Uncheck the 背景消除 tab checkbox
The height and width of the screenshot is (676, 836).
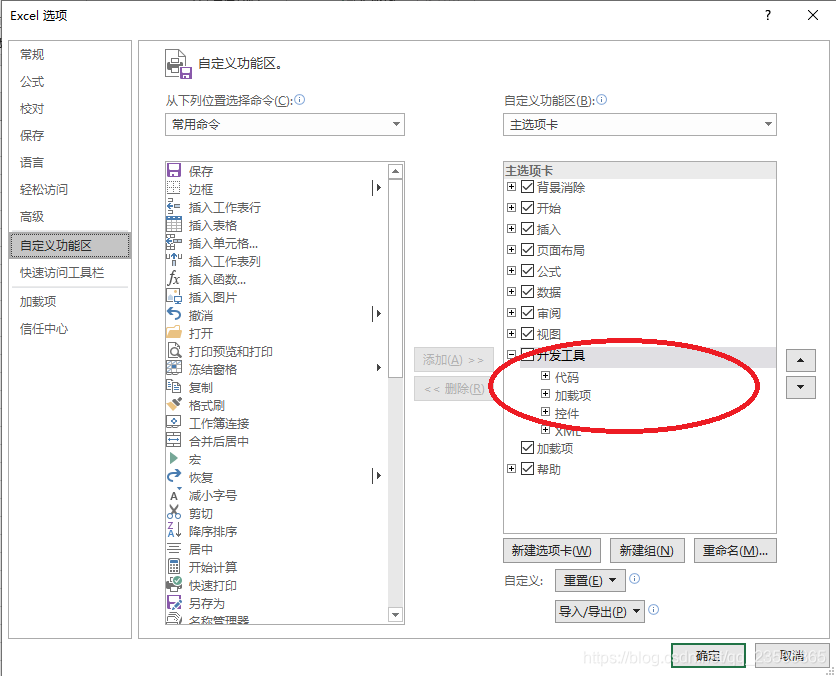click(x=527, y=187)
